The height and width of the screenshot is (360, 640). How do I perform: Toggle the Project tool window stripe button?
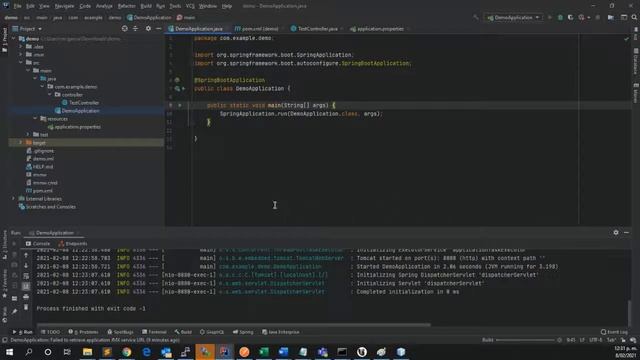tap(4, 40)
